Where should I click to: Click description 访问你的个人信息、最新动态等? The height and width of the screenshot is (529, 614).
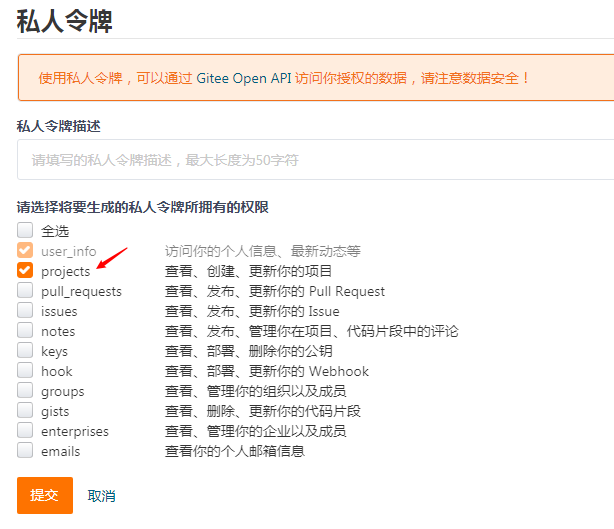(263, 251)
